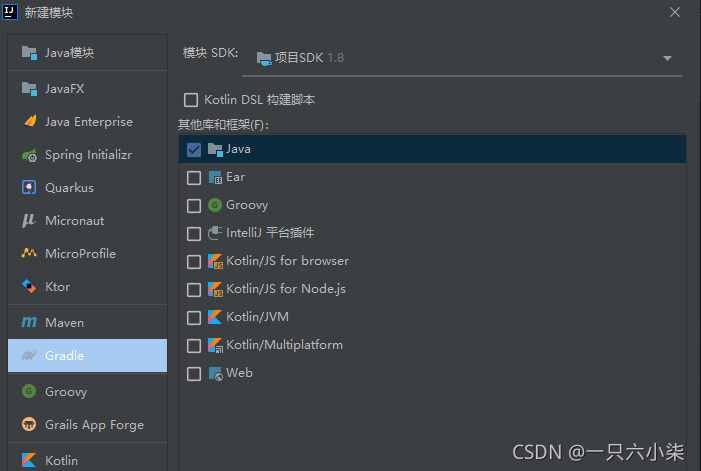Click the 项目SDK 1.8 combo box text
701x471 pixels.
tap(309, 58)
